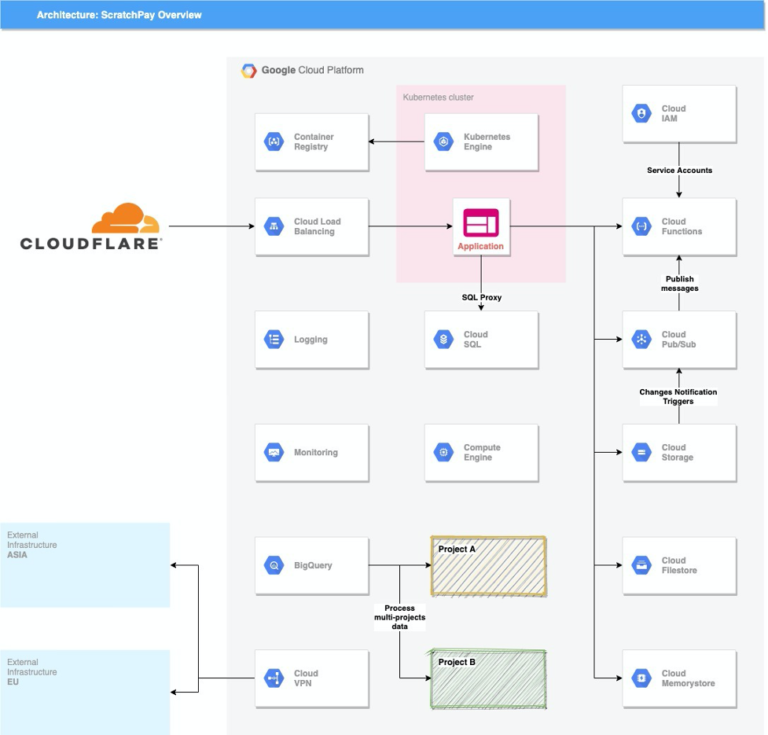Click the Cloud Functions icon
Image resolution: width=768 pixels, height=735 pixels.
641,226
